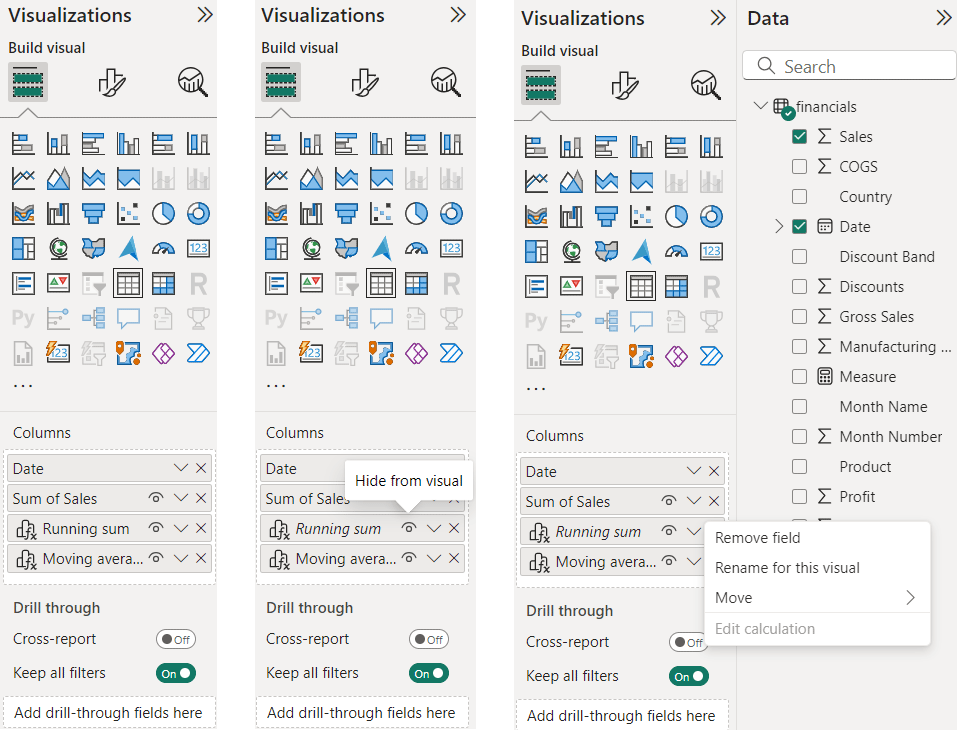Choose Decomposition tree in pane beside Data
The height and width of the screenshot is (730, 957).
[607, 321]
